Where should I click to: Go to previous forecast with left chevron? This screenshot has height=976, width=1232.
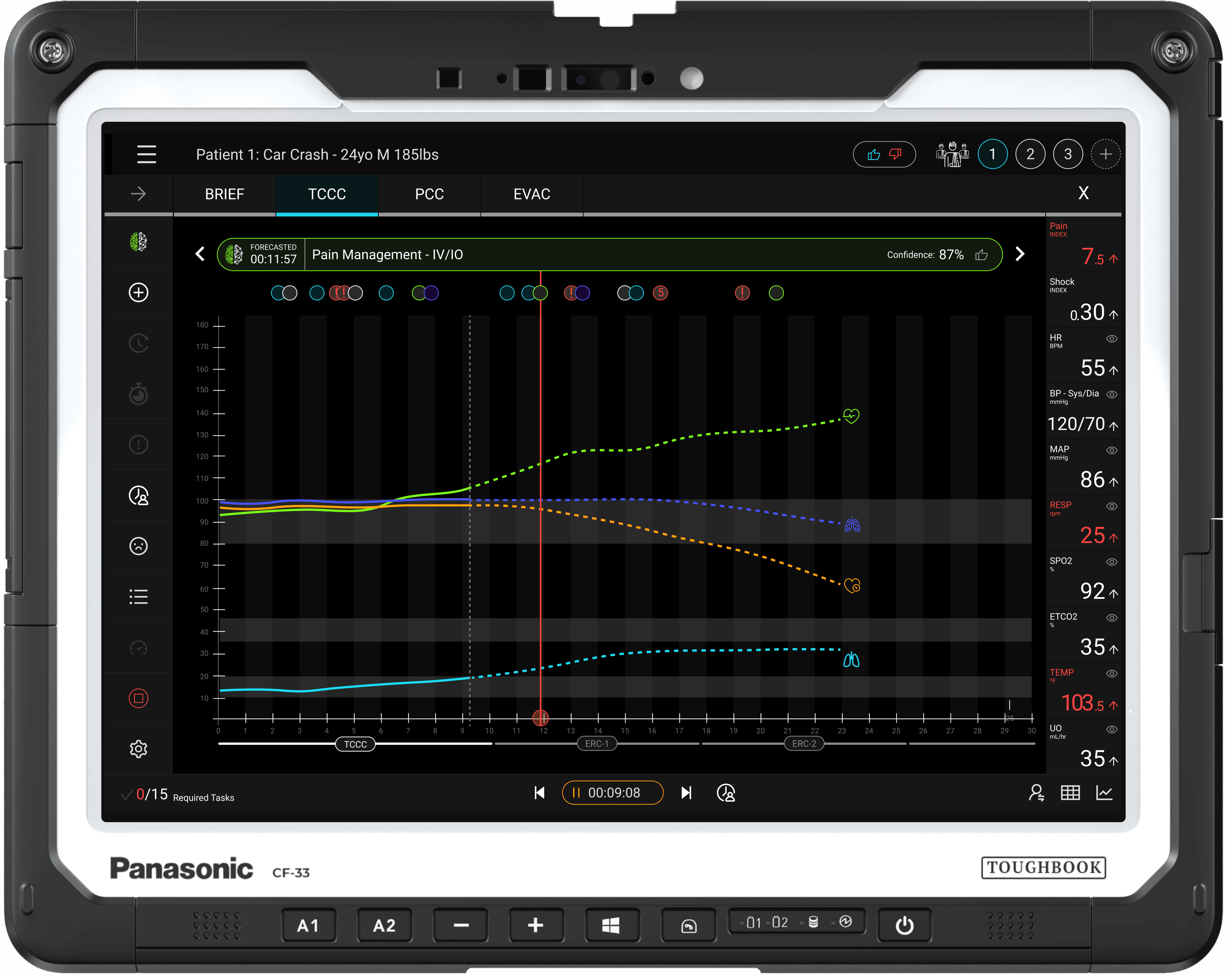point(200,254)
